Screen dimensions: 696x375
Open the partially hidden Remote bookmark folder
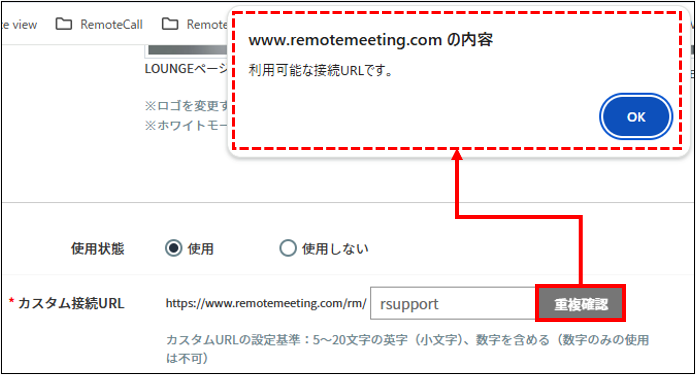pos(194,24)
